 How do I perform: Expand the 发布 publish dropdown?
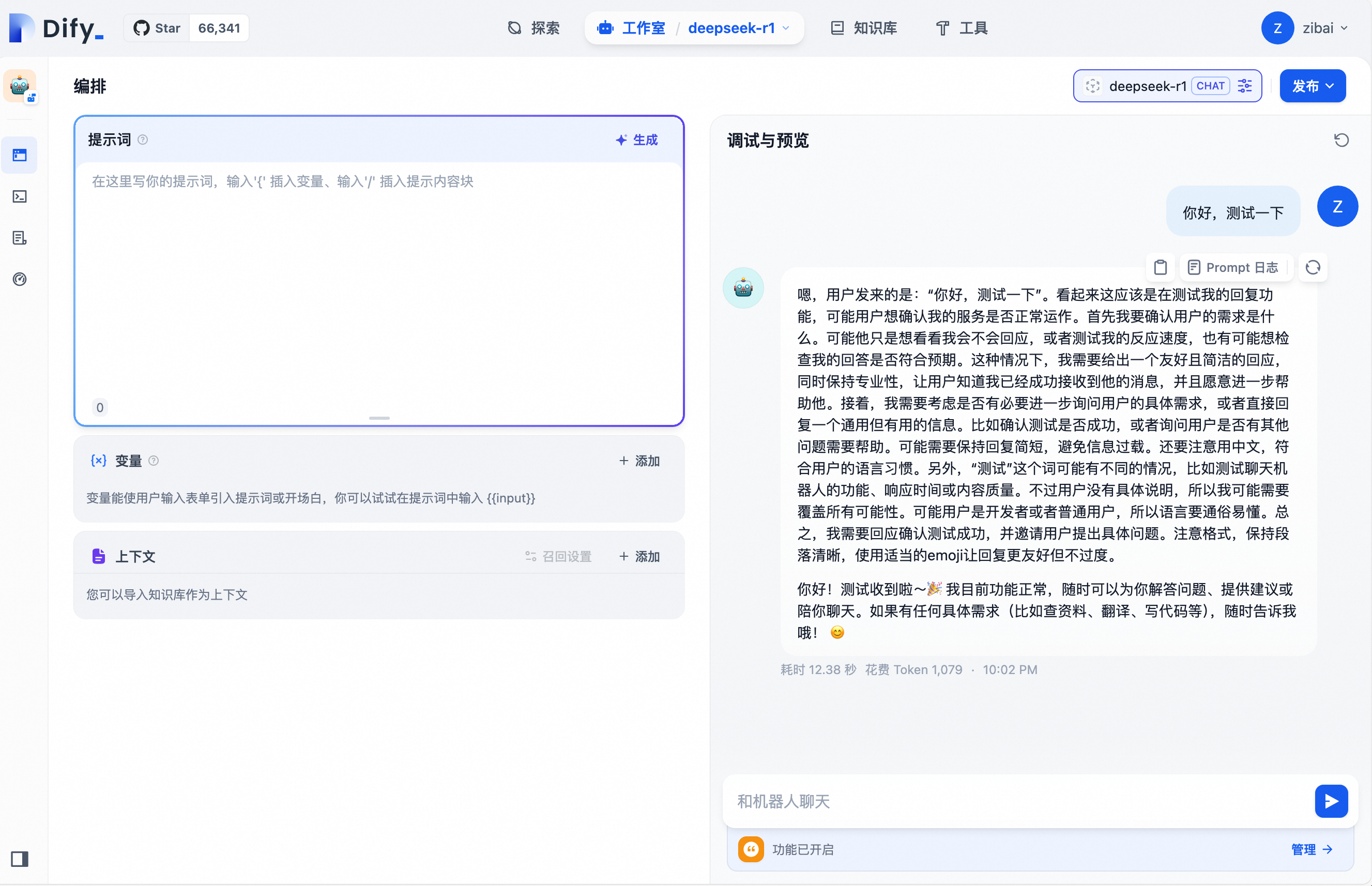click(x=1312, y=86)
